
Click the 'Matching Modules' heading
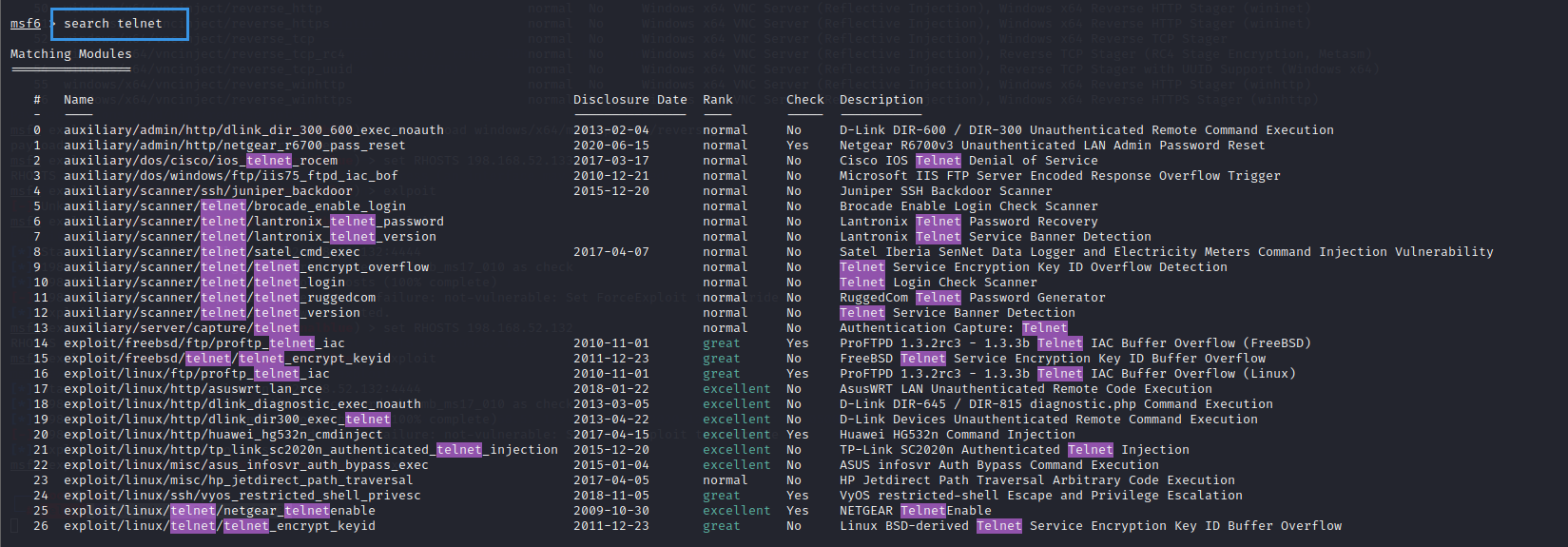click(x=71, y=54)
